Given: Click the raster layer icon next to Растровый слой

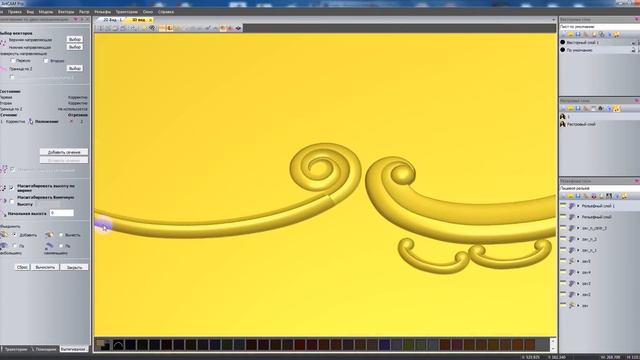Looking at the screenshot, I should [563, 124].
